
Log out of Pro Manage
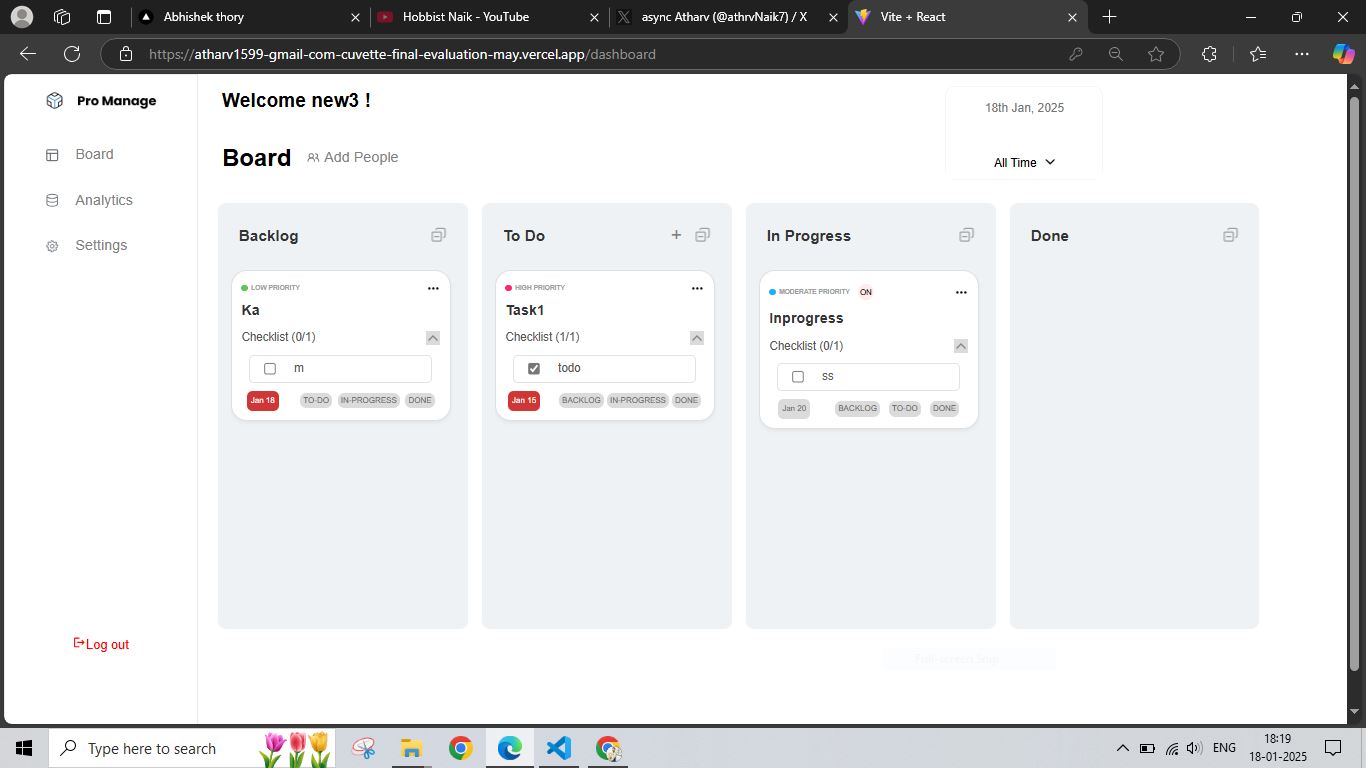(x=101, y=644)
